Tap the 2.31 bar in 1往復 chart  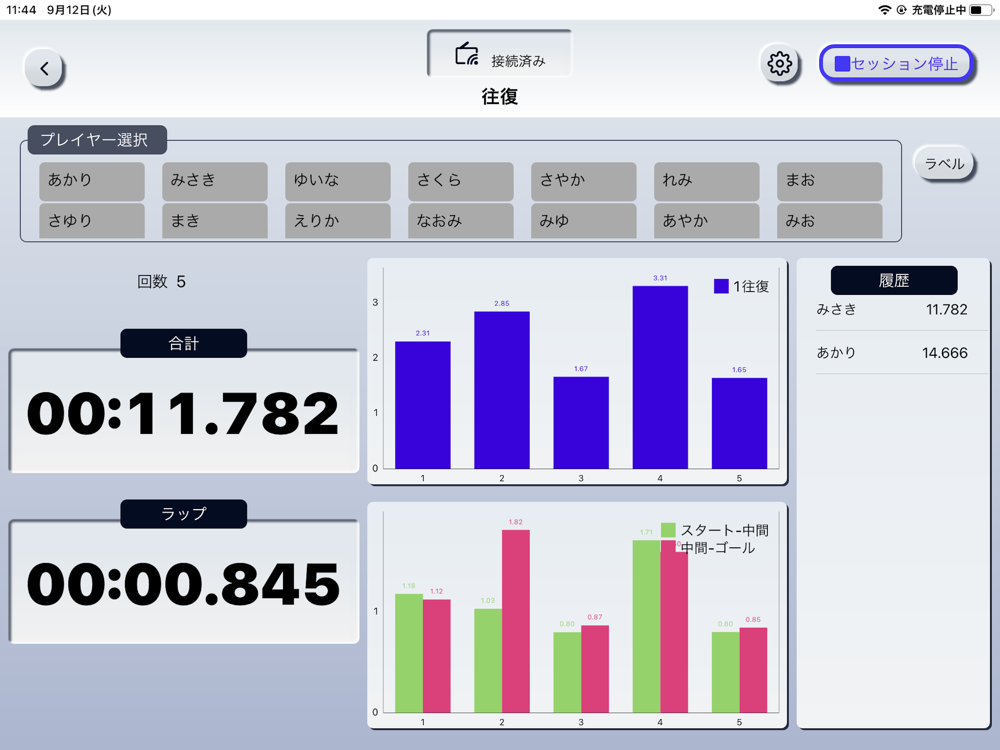(423, 405)
